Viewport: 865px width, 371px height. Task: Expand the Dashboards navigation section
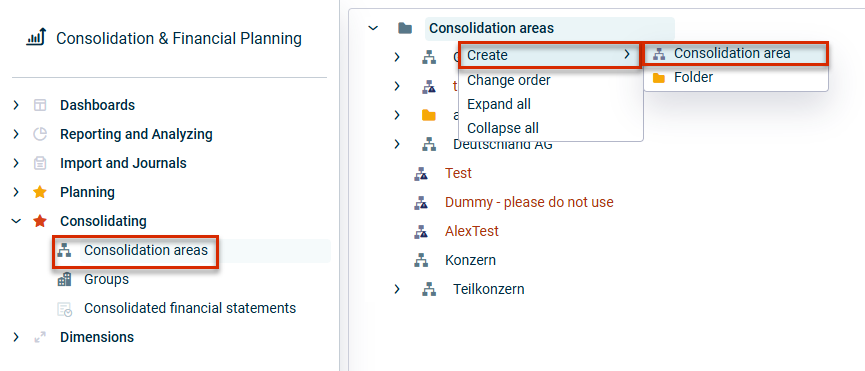click(16, 105)
